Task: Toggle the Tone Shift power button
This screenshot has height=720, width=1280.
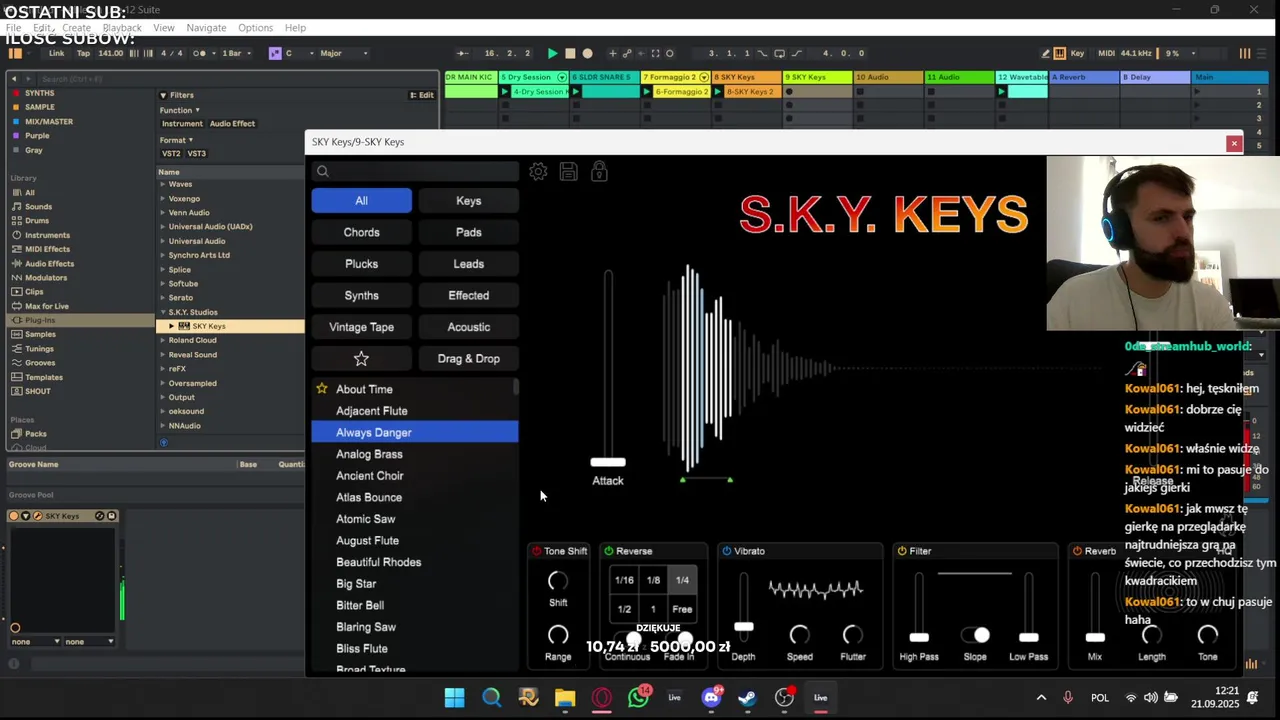Action: 536,551
